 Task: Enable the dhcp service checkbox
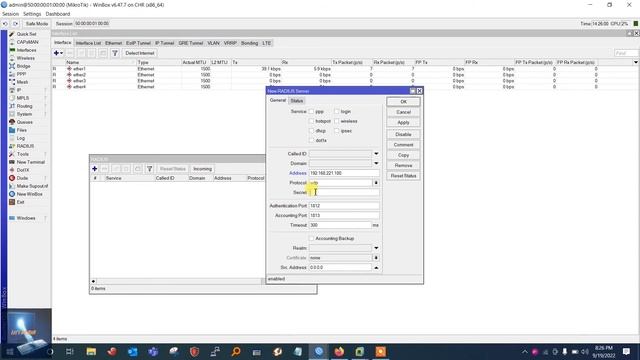pos(311,131)
